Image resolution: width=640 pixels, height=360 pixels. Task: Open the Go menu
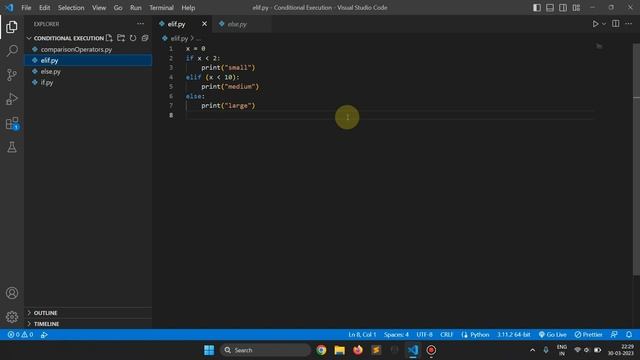pos(118,8)
